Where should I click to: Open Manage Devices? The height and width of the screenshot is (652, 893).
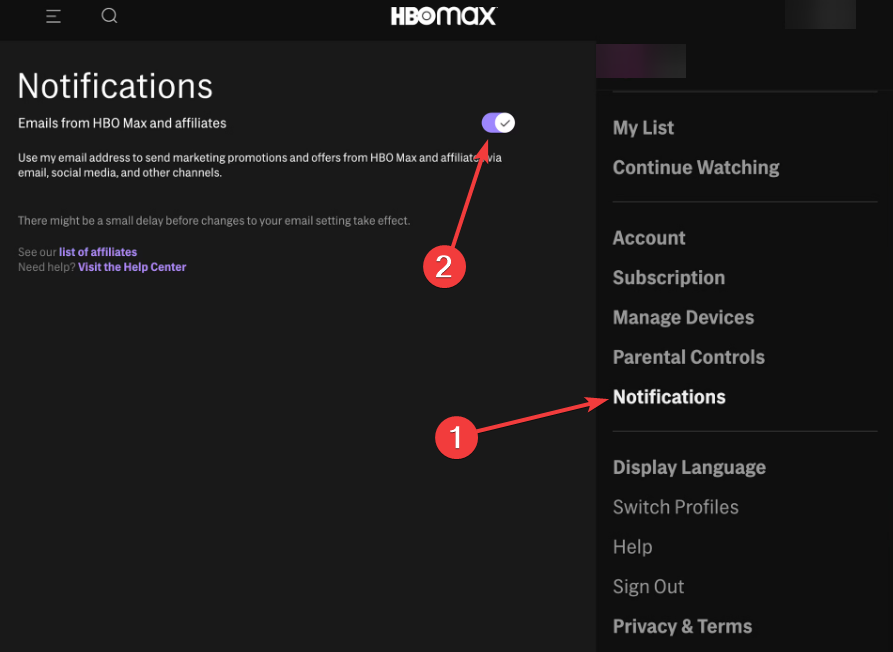[x=683, y=317]
